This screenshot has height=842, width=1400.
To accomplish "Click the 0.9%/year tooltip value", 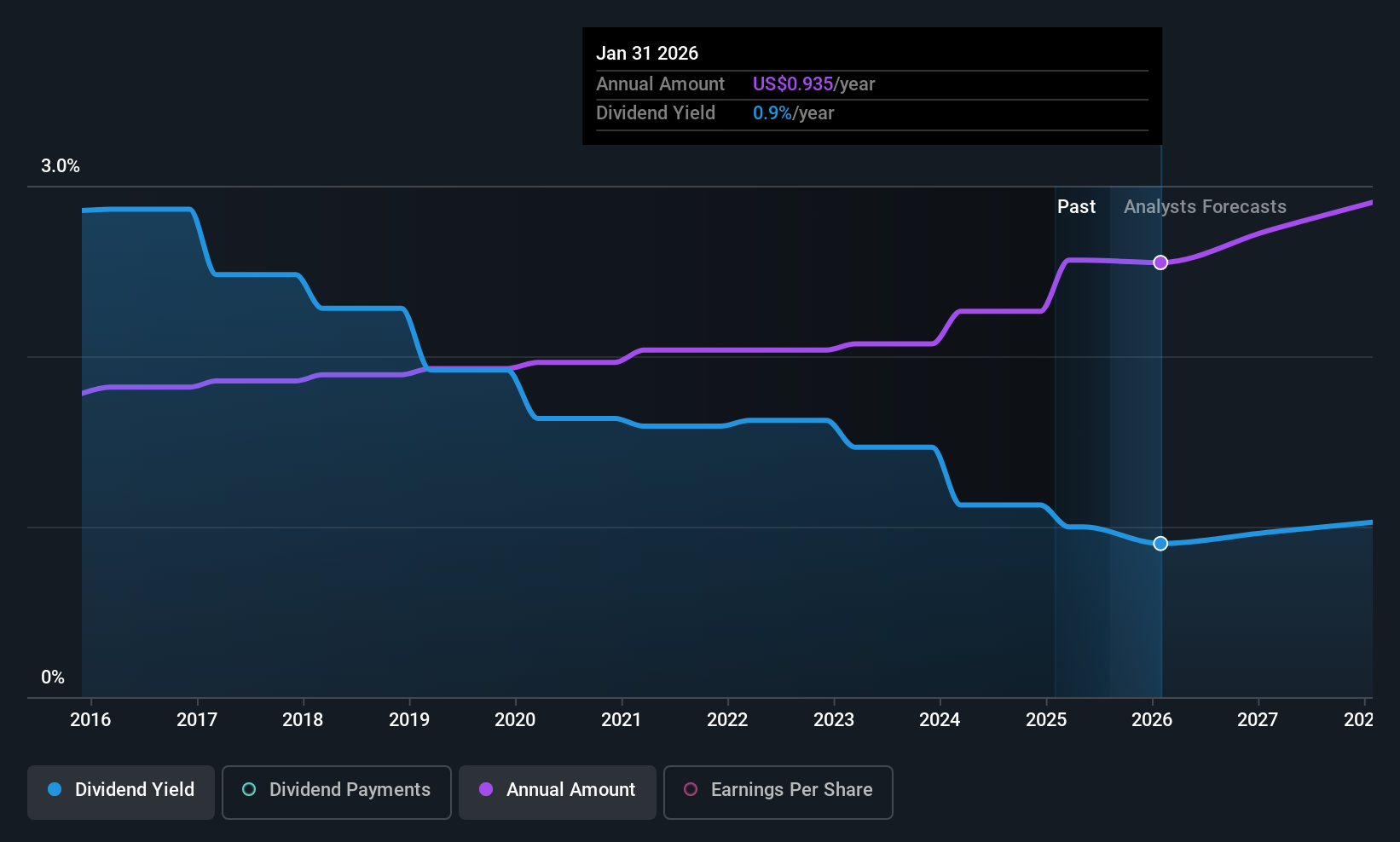I will 793,113.
